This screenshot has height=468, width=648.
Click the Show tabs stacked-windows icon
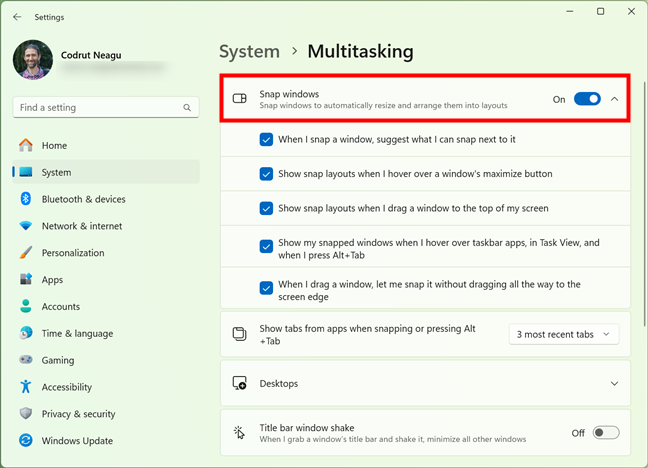[x=240, y=334]
